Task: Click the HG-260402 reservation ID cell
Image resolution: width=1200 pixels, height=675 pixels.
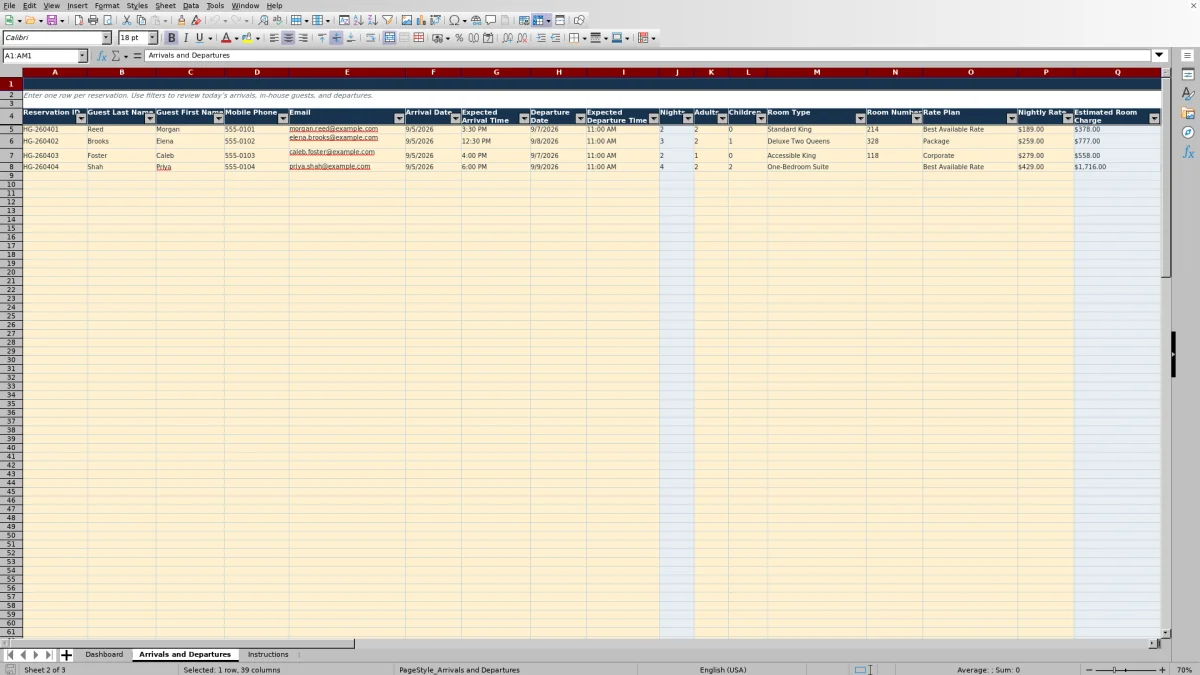Action: (55, 141)
